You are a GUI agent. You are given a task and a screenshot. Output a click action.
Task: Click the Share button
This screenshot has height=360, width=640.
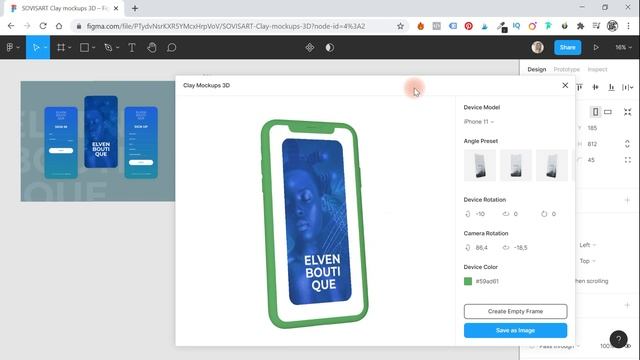(x=567, y=47)
